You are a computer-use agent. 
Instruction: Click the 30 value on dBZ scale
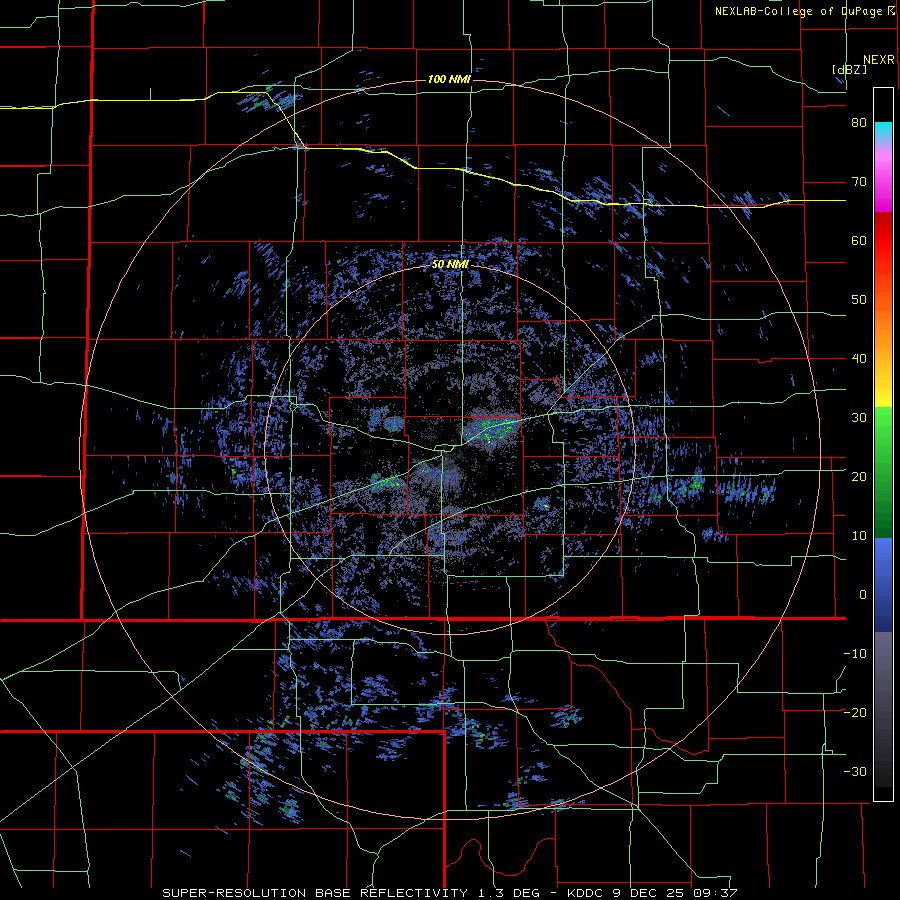[859, 417]
